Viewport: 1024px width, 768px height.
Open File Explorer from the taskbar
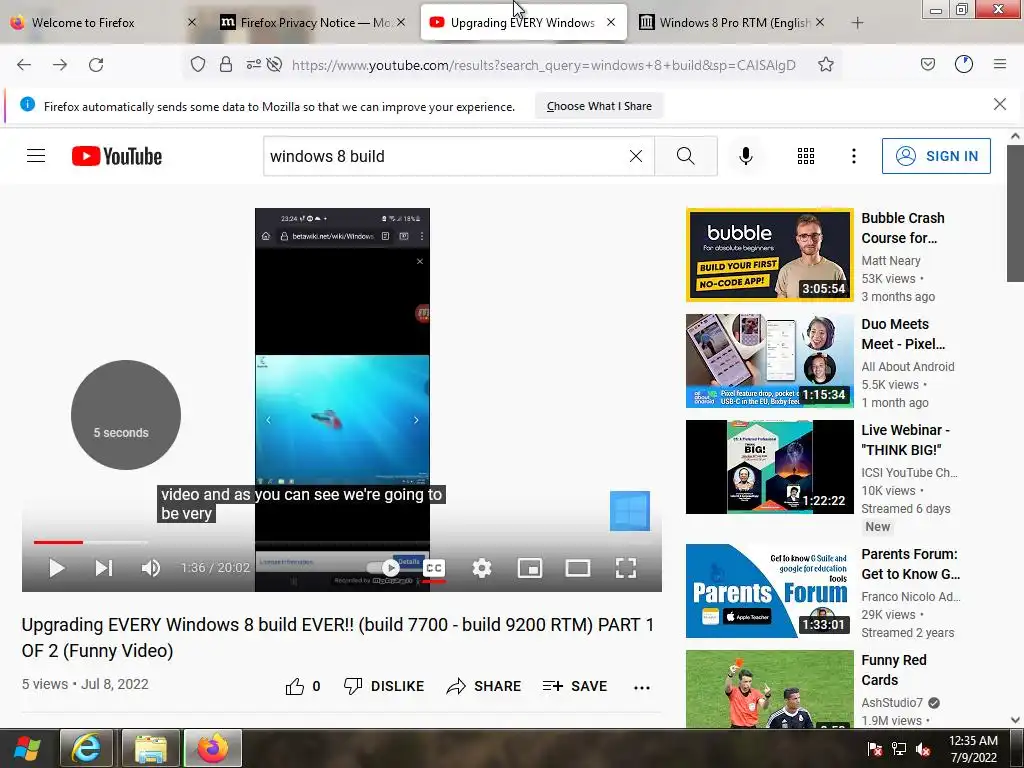151,748
